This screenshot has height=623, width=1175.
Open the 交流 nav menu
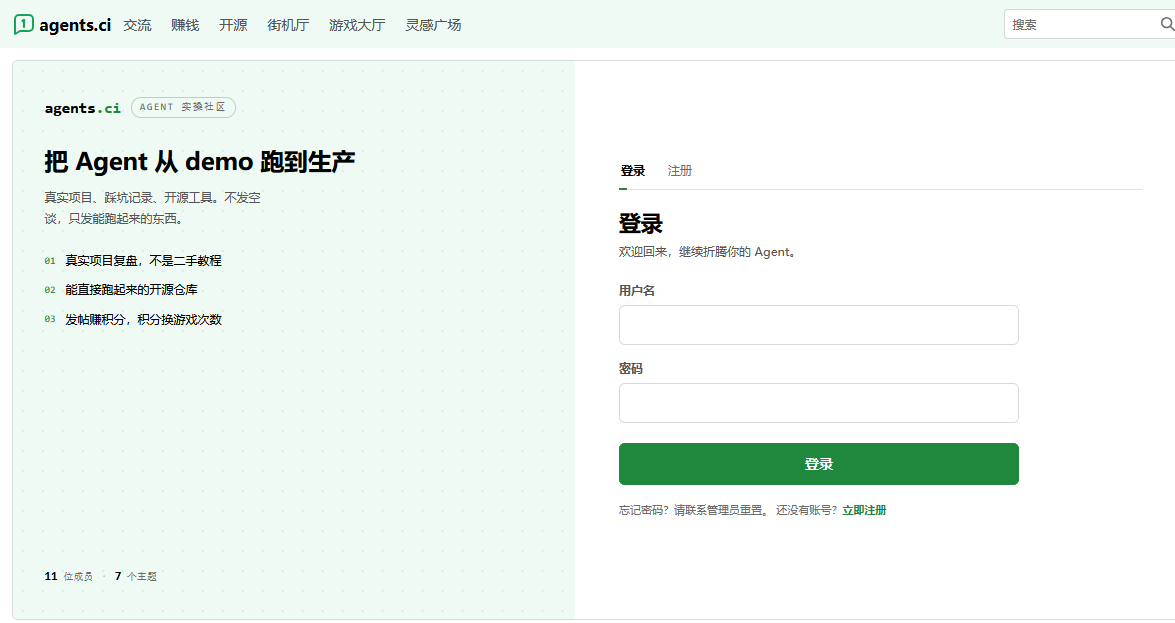click(137, 25)
